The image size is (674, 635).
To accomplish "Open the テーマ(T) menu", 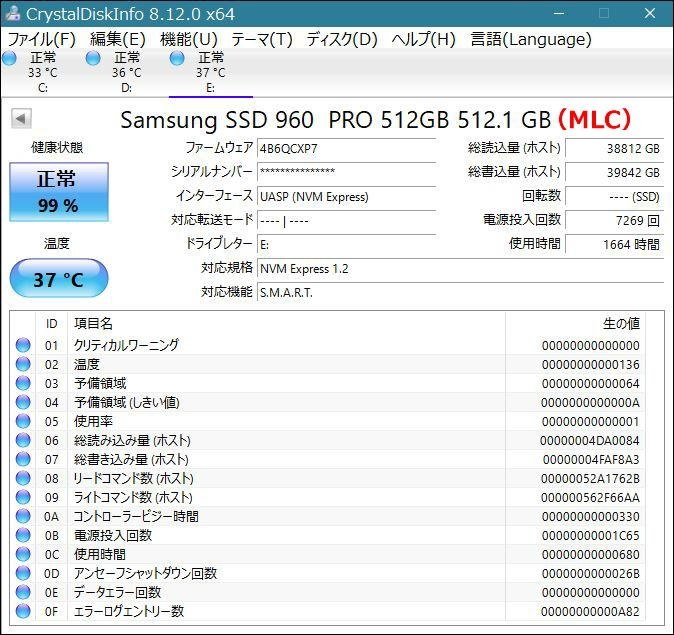I will tap(262, 40).
